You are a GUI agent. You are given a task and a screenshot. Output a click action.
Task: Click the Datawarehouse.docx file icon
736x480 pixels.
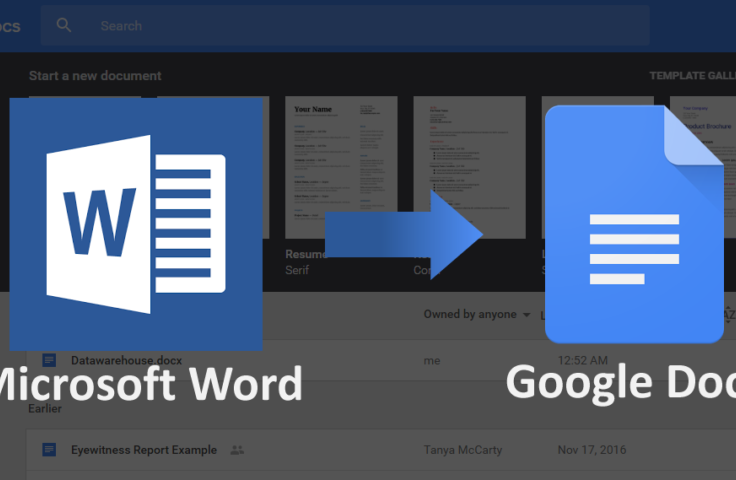49,360
